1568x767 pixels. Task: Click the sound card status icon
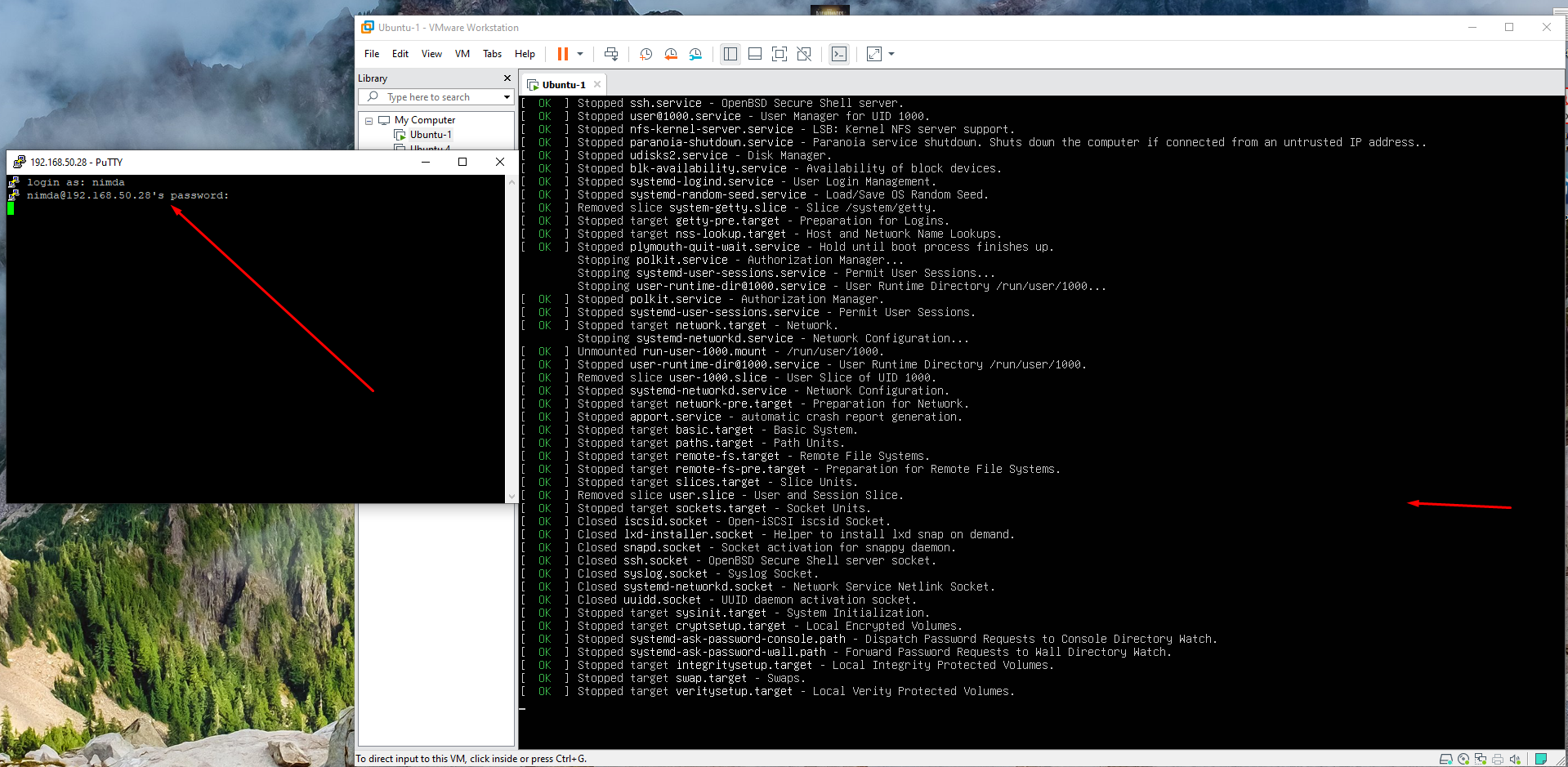pyautogui.click(x=1514, y=759)
